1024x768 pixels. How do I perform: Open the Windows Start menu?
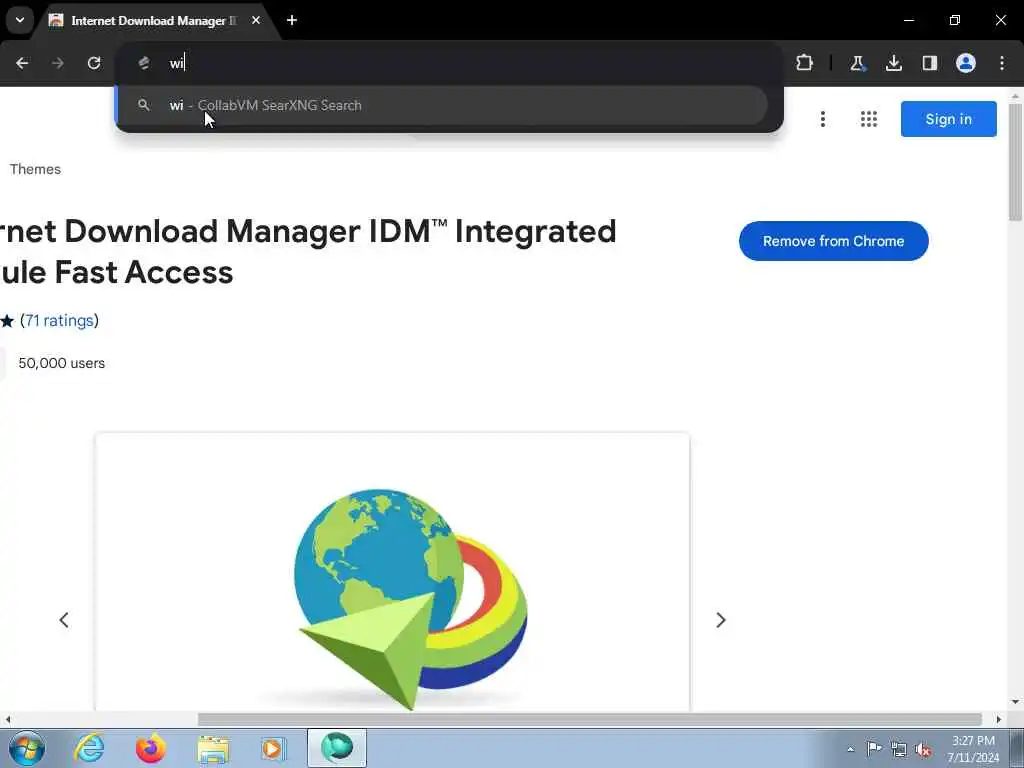pos(27,748)
